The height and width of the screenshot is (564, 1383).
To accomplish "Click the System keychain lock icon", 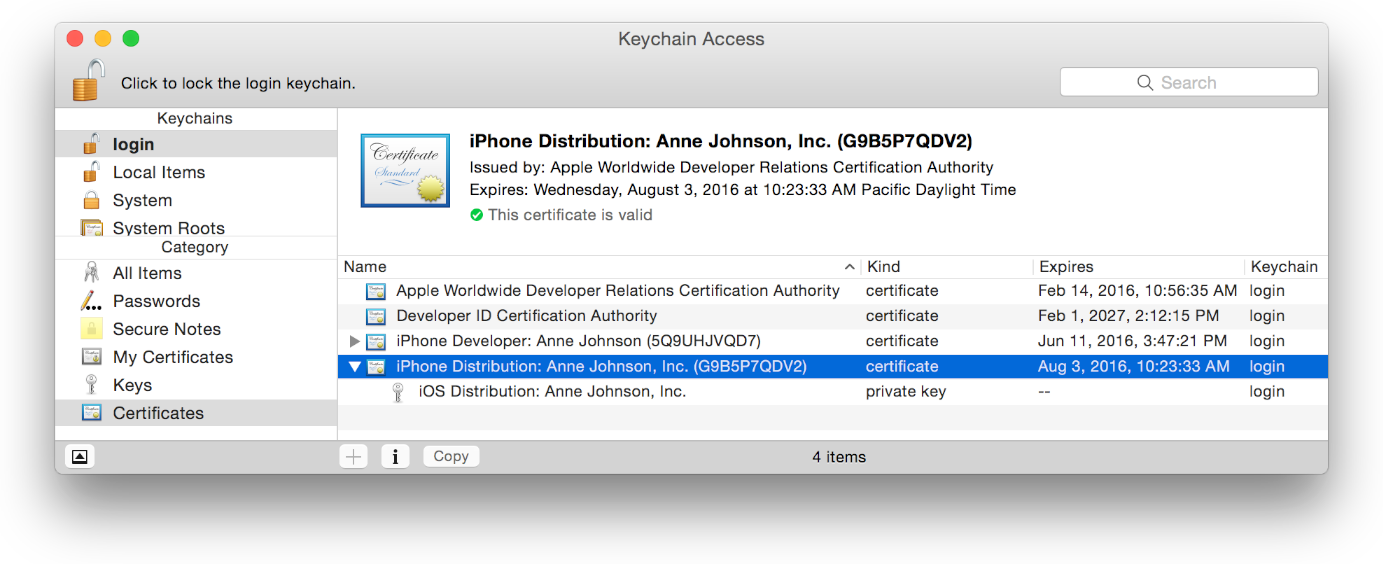I will pos(91,200).
